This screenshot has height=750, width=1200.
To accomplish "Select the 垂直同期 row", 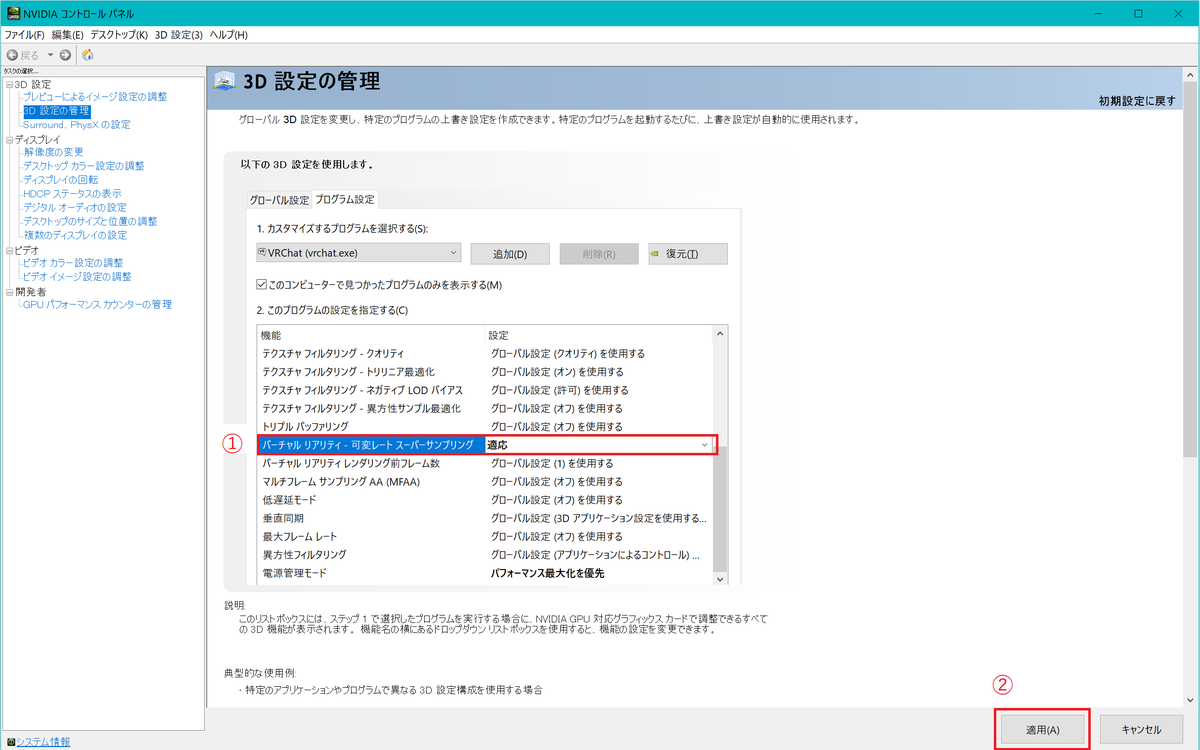I will coord(485,518).
